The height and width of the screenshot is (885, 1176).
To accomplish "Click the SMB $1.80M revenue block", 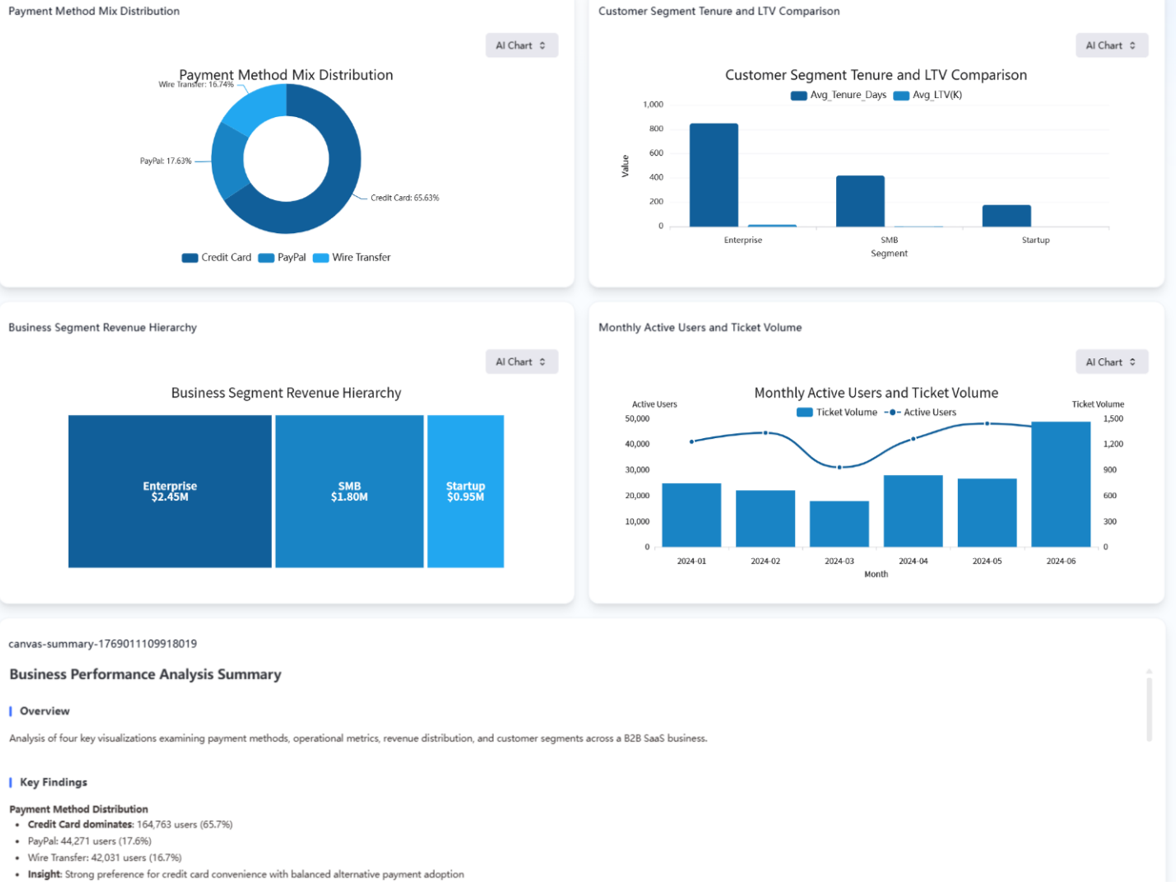I will (350, 491).
